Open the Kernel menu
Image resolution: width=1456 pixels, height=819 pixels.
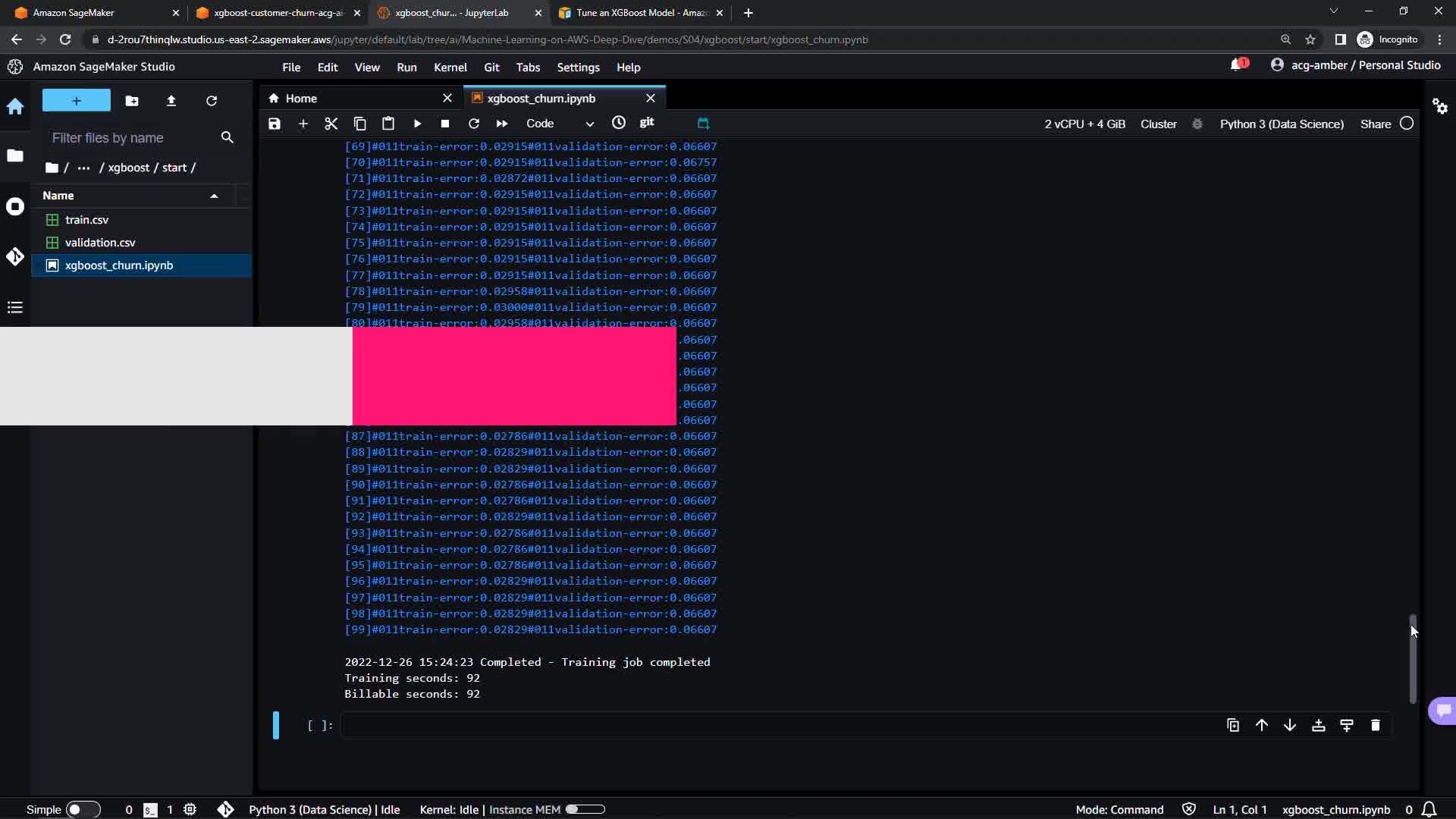(450, 67)
